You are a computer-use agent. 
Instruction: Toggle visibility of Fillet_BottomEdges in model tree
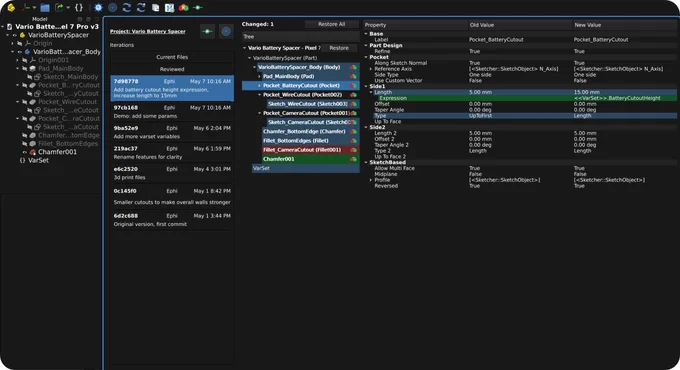25,144
